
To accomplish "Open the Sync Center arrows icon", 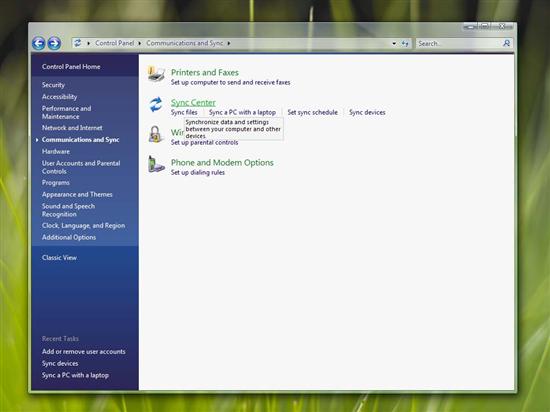I will [x=156, y=104].
